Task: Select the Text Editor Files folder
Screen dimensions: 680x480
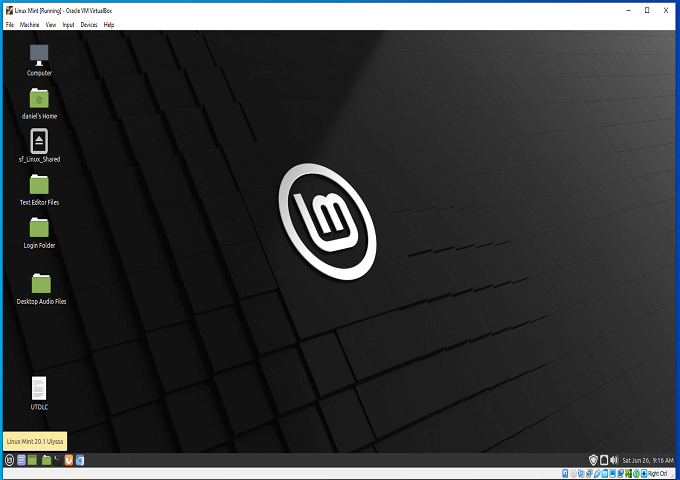Action: pyautogui.click(x=39, y=184)
